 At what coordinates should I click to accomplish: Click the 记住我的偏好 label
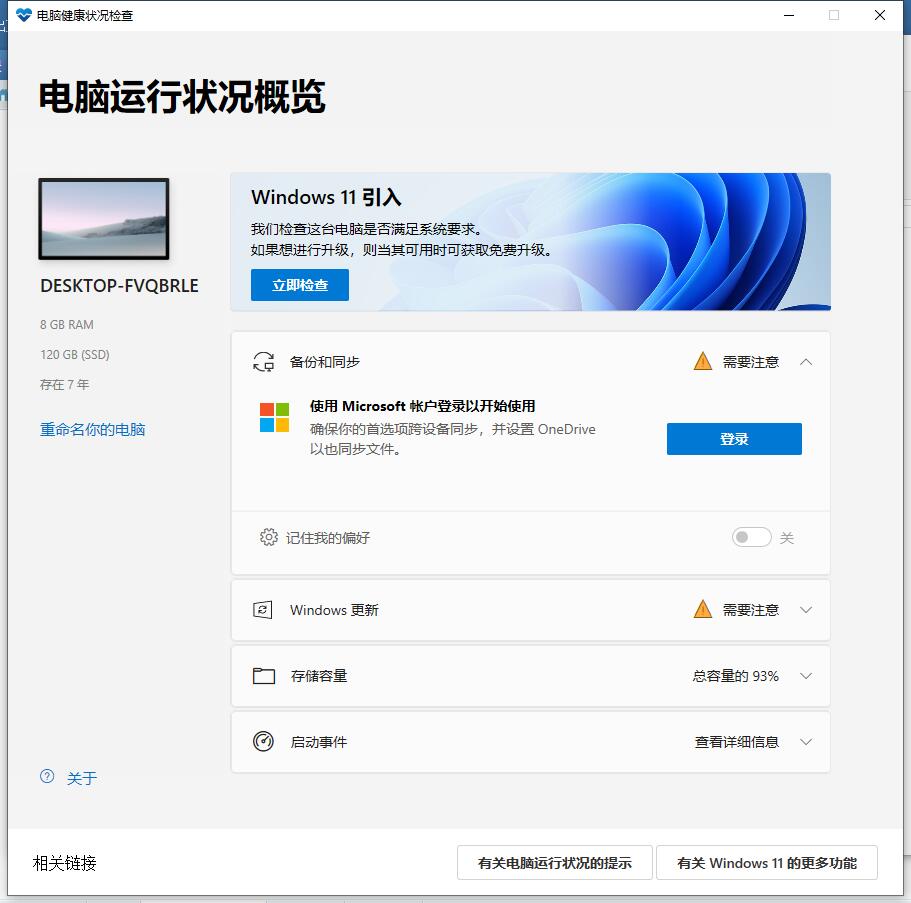tap(328, 538)
